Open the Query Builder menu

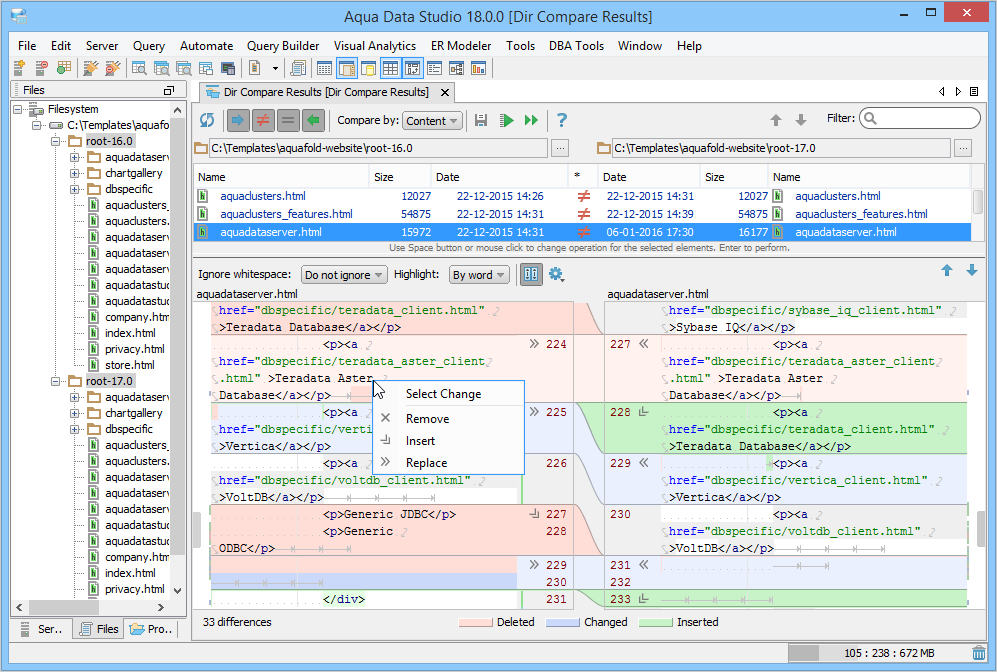click(x=283, y=46)
